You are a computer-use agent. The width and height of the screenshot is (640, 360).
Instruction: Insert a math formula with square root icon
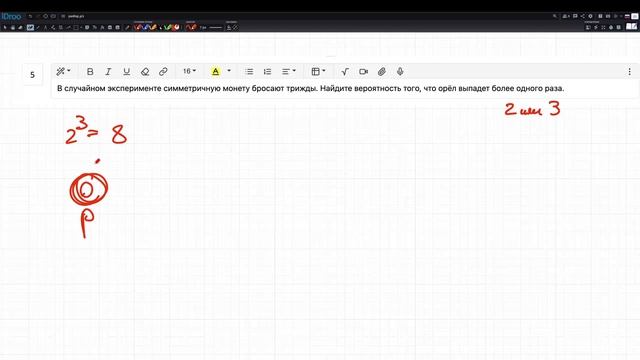(x=345, y=71)
